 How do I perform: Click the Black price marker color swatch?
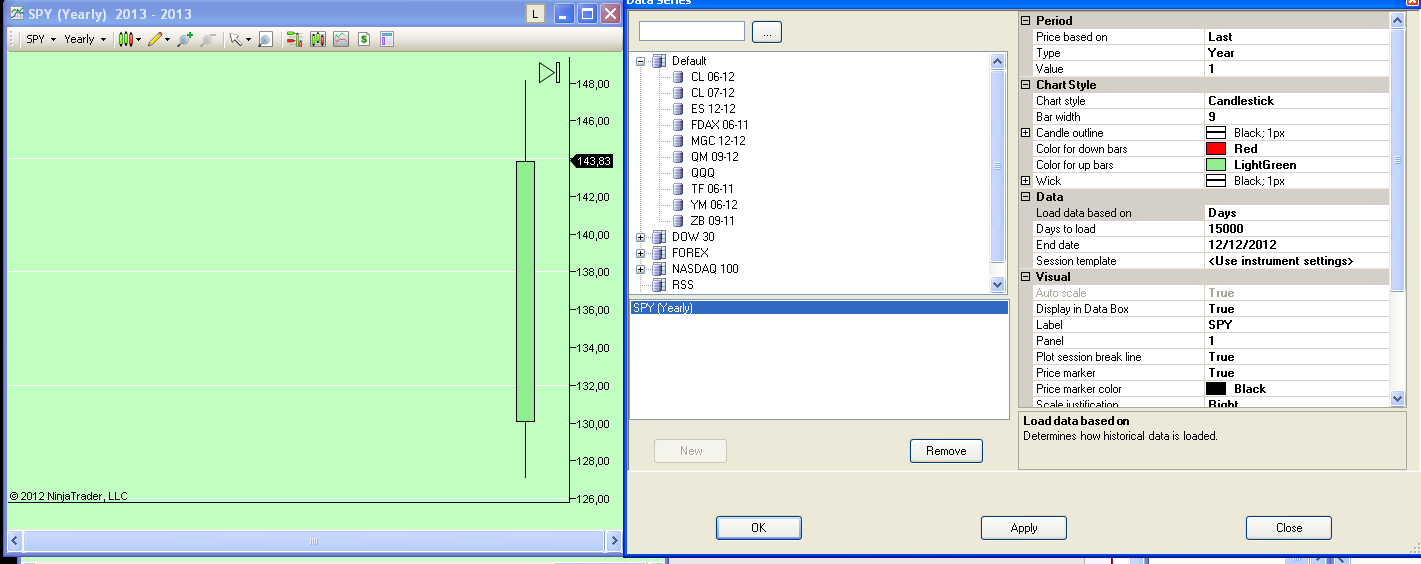pos(1216,389)
